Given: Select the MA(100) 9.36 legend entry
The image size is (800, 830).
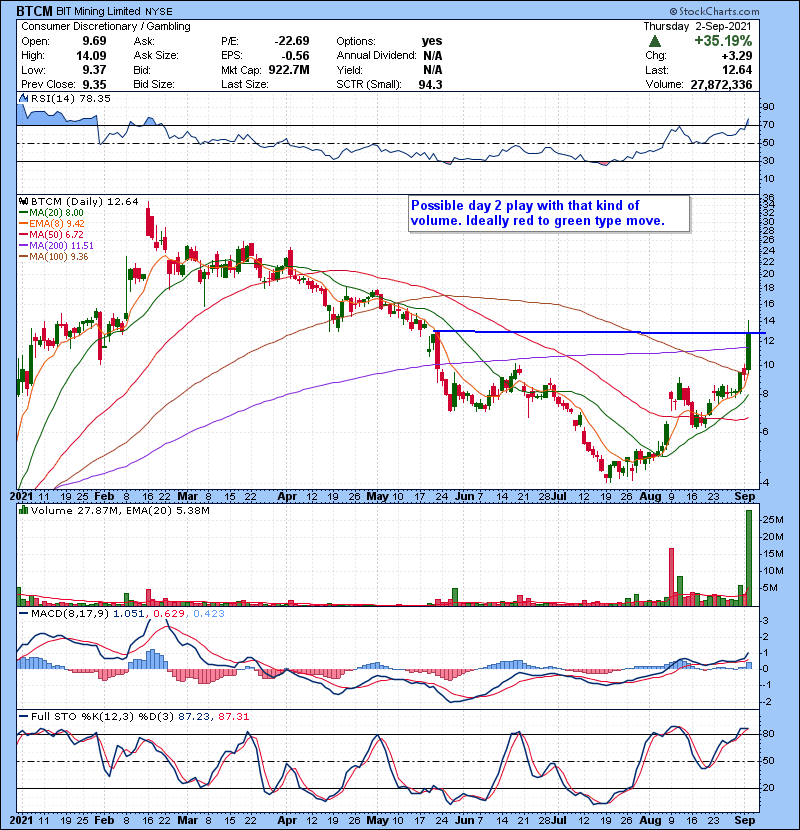Looking at the screenshot, I should [54, 257].
